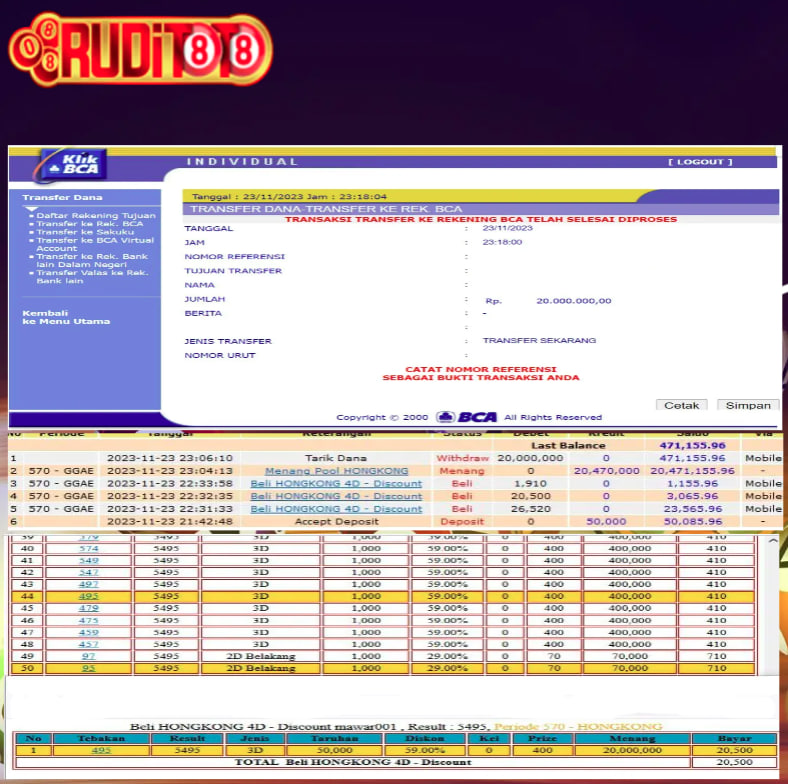This screenshot has width=788, height=784.
Task: Log out via the LOGOUT link
Action: click(x=700, y=162)
